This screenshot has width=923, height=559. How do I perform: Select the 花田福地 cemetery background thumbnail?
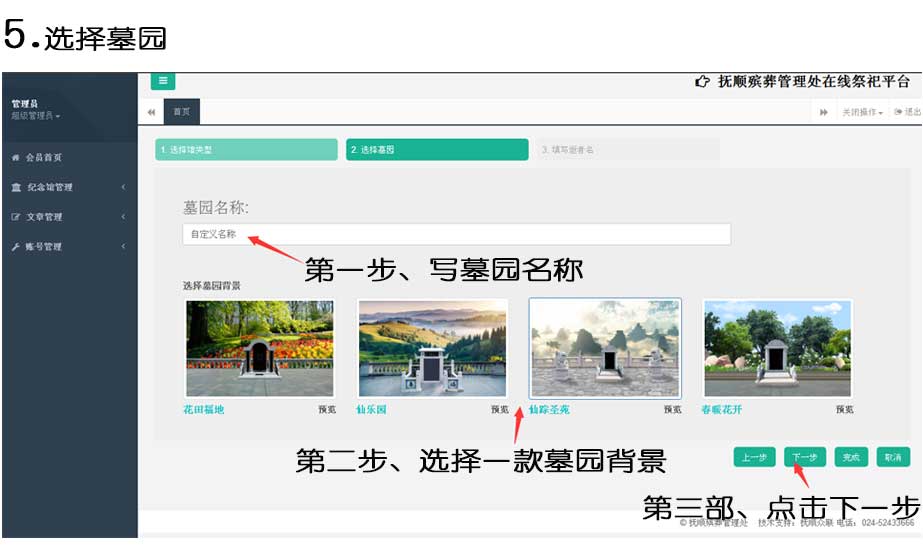pos(260,348)
